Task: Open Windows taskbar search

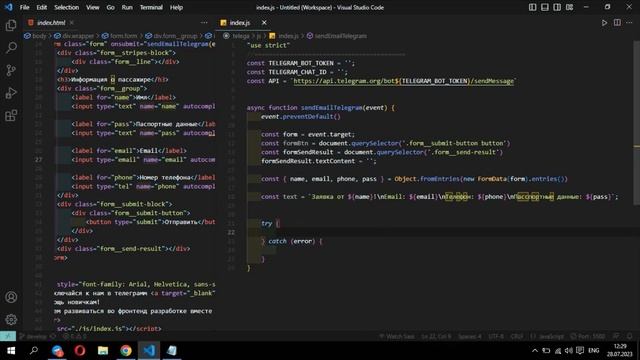Action: pos(34,351)
